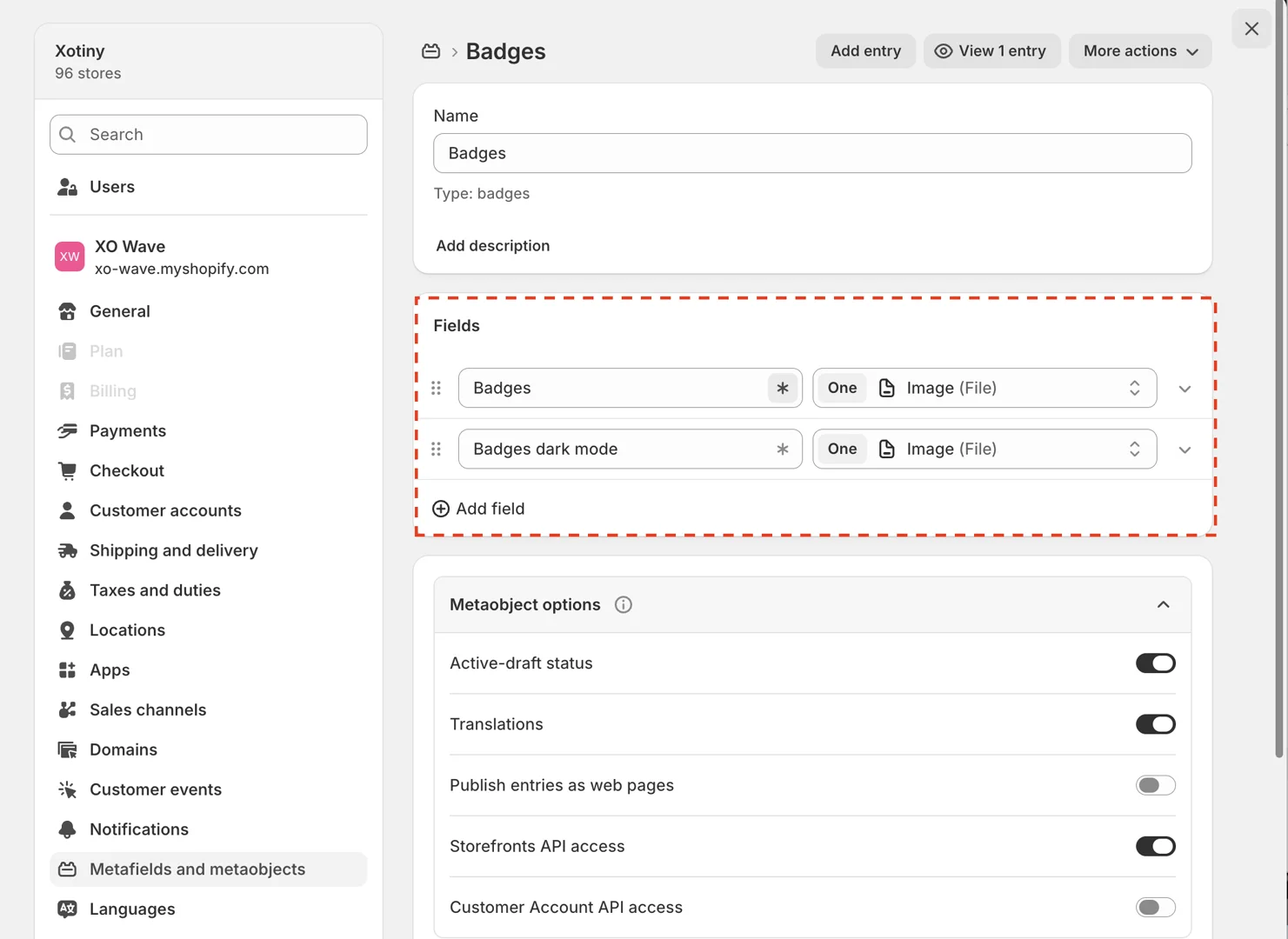Open Notifications settings
This screenshot has width=1288, height=939.
209,829
